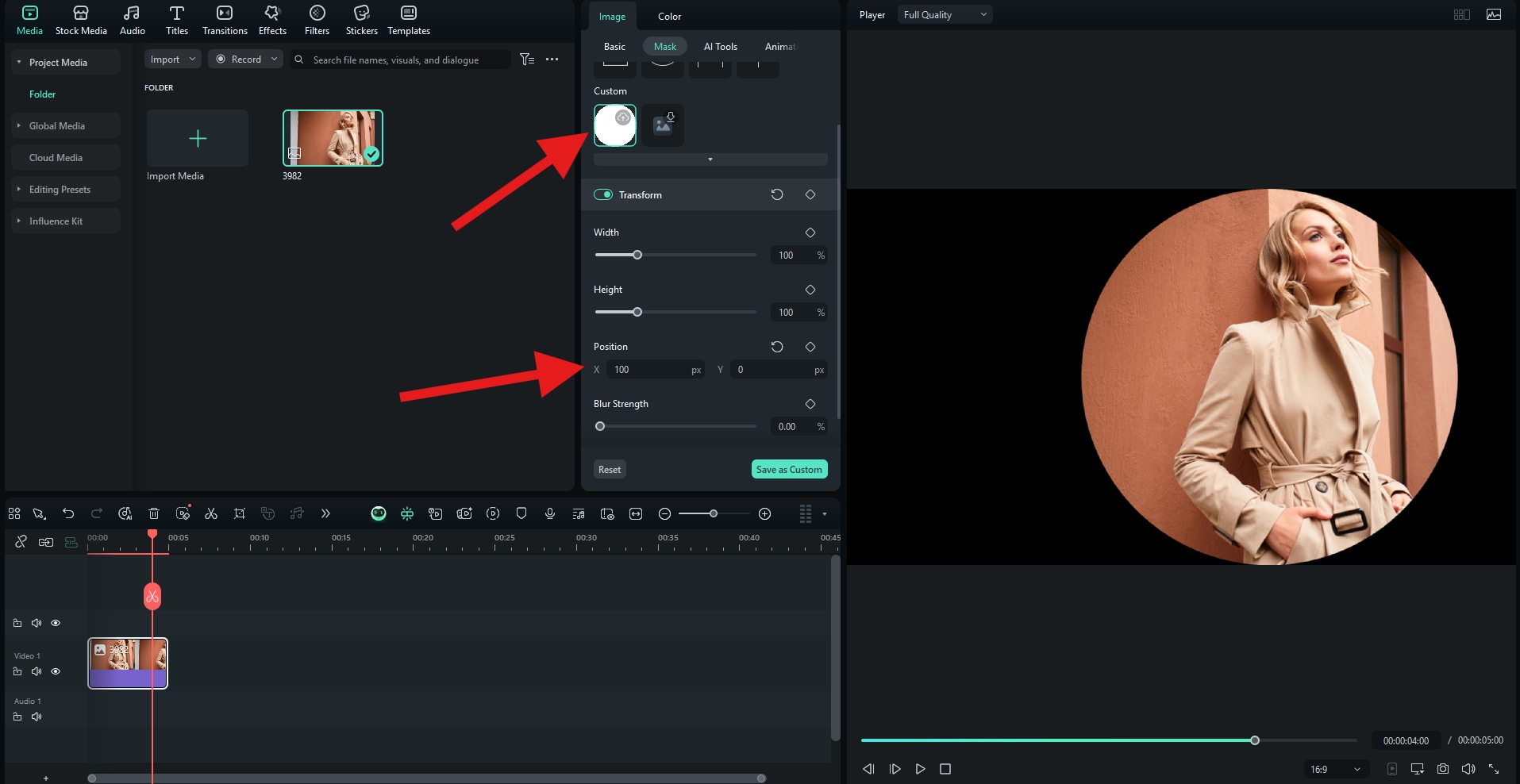1520x784 pixels.
Task: Add a marker with the shield-shaped icon
Action: pyautogui.click(x=521, y=513)
